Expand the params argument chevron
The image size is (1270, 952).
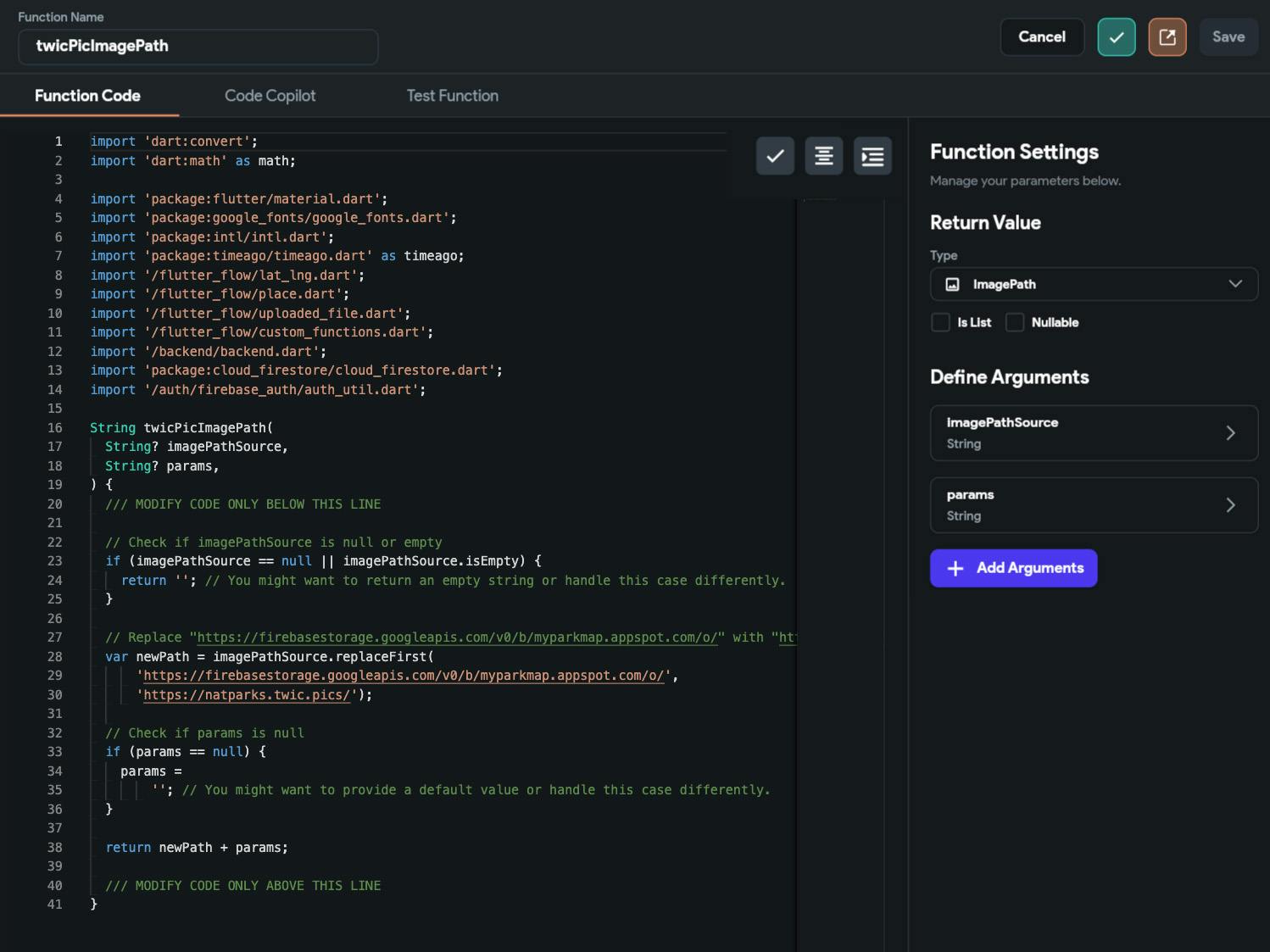tap(1230, 505)
